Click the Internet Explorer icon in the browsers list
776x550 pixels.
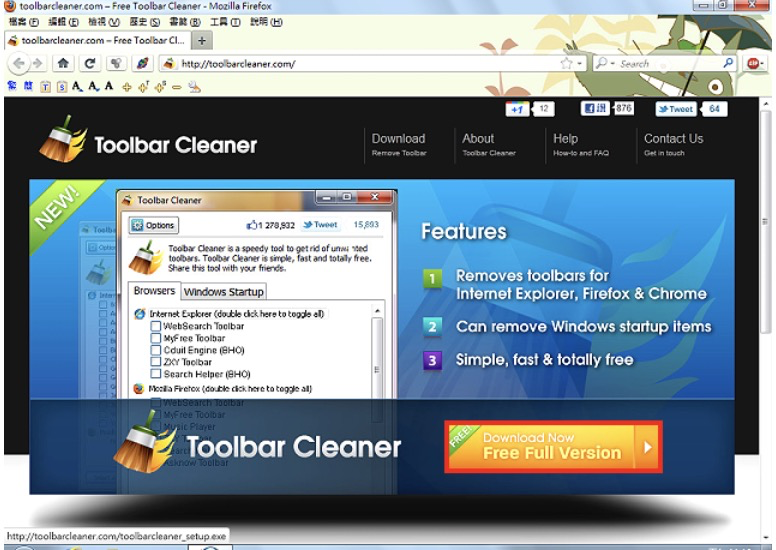(140, 314)
